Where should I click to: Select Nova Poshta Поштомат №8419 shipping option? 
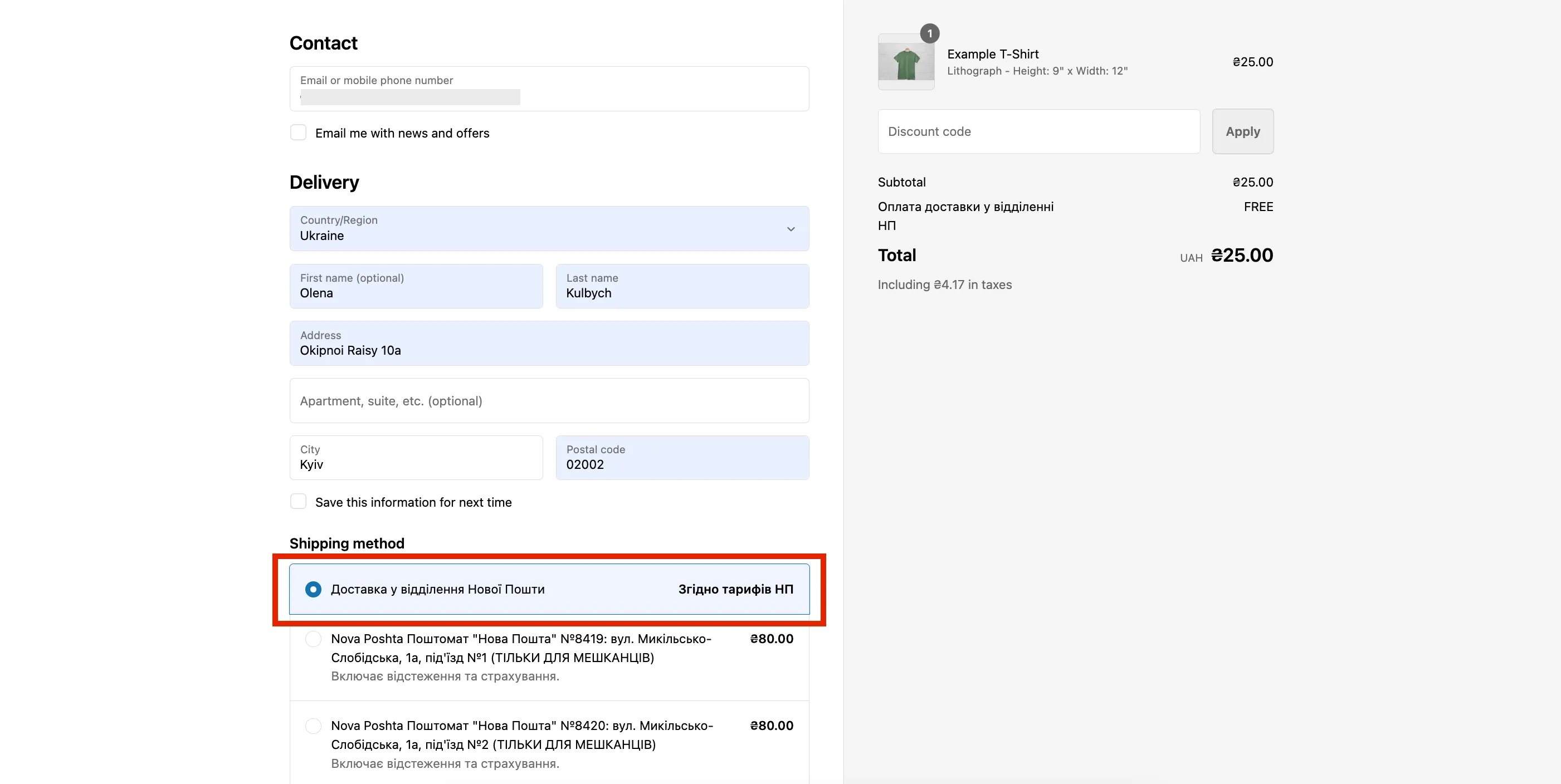coord(313,639)
